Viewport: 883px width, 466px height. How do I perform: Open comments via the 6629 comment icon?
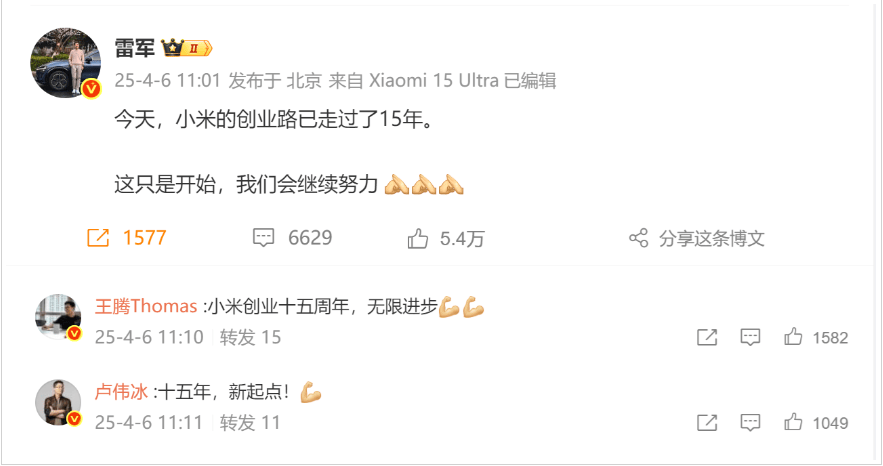tap(263, 238)
